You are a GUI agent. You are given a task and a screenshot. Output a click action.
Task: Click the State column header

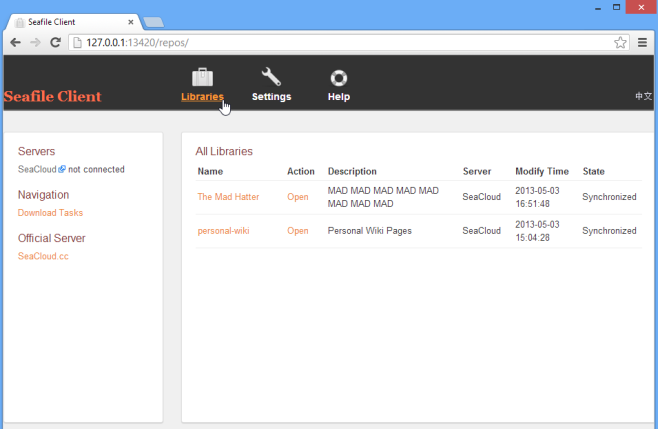click(x=593, y=171)
